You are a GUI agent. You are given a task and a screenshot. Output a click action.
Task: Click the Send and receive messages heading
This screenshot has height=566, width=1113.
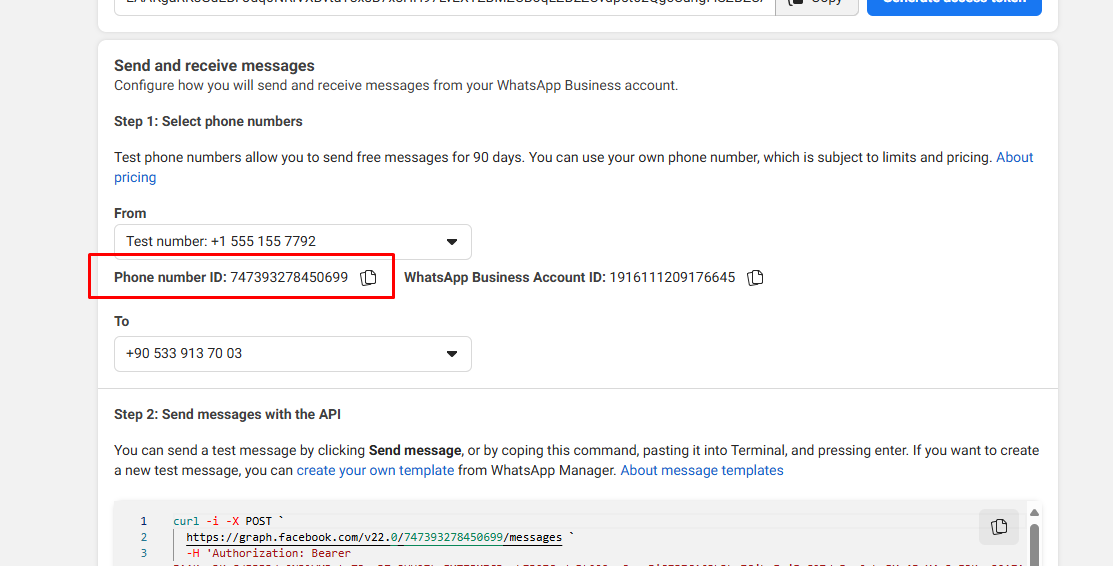[x=214, y=66]
